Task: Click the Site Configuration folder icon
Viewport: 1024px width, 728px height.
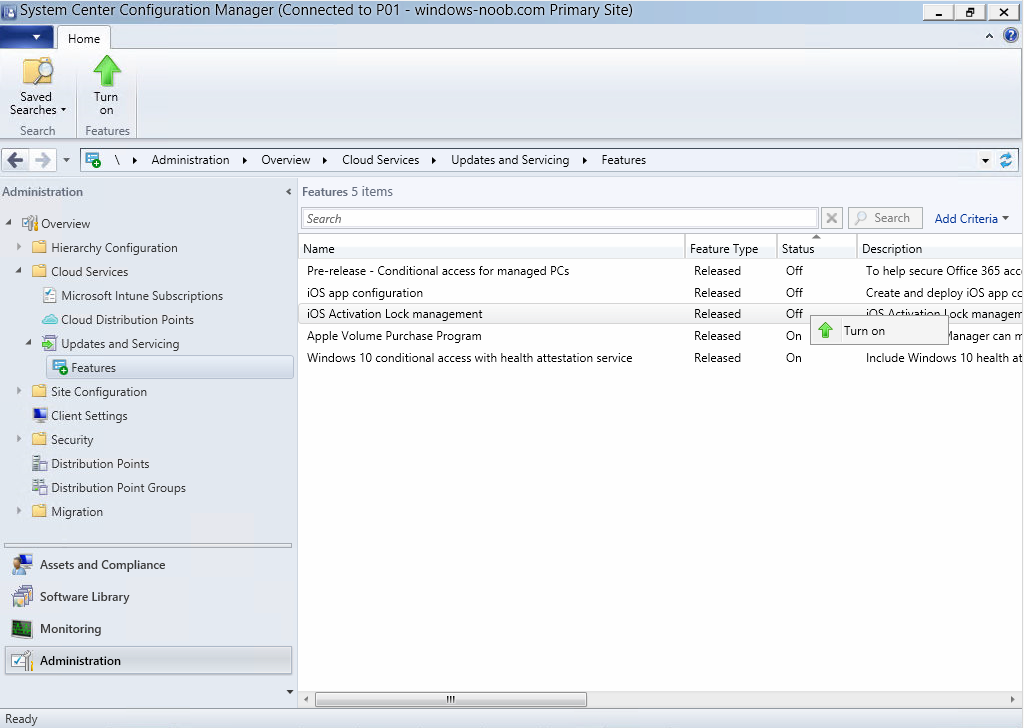Action: point(39,391)
